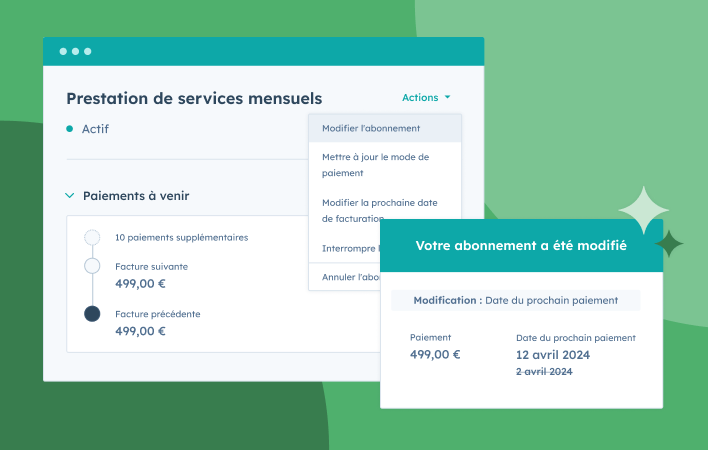
Task: Click the Modification banner in the notification
Action: point(515,300)
